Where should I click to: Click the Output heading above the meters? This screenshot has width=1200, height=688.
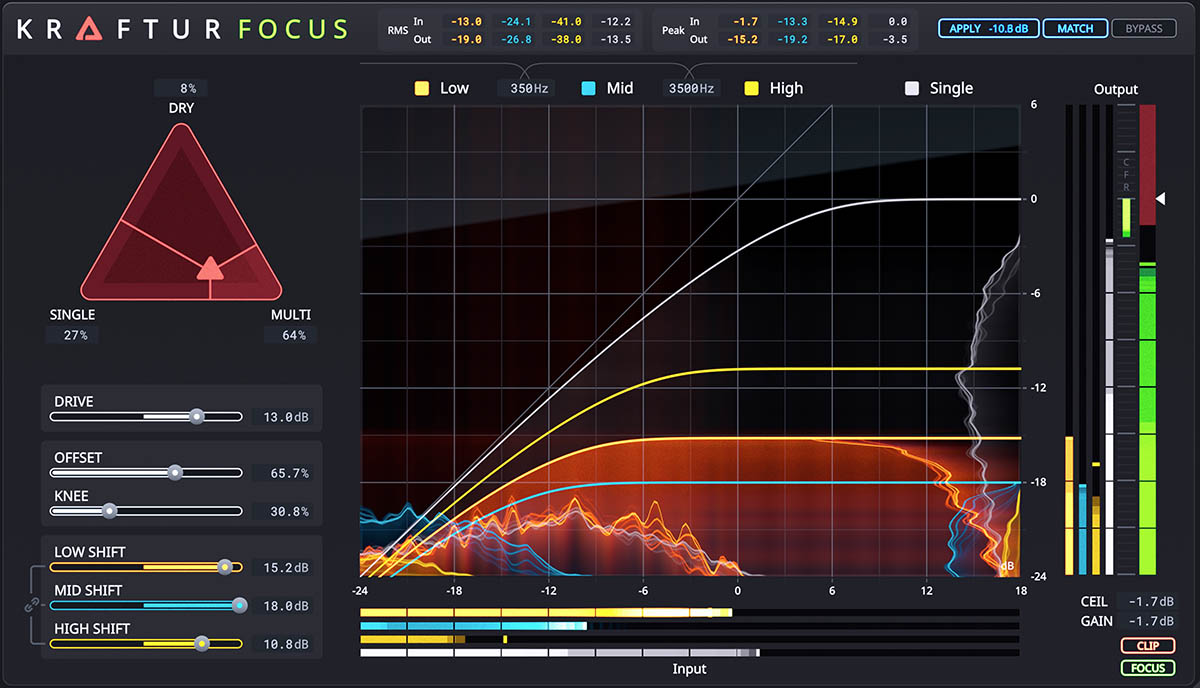click(1116, 89)
